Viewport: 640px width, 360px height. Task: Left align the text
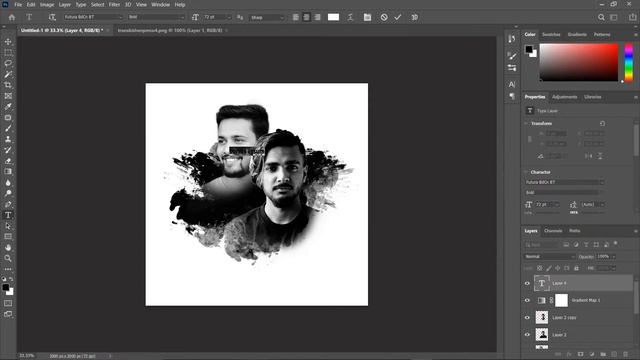(296, 17)
